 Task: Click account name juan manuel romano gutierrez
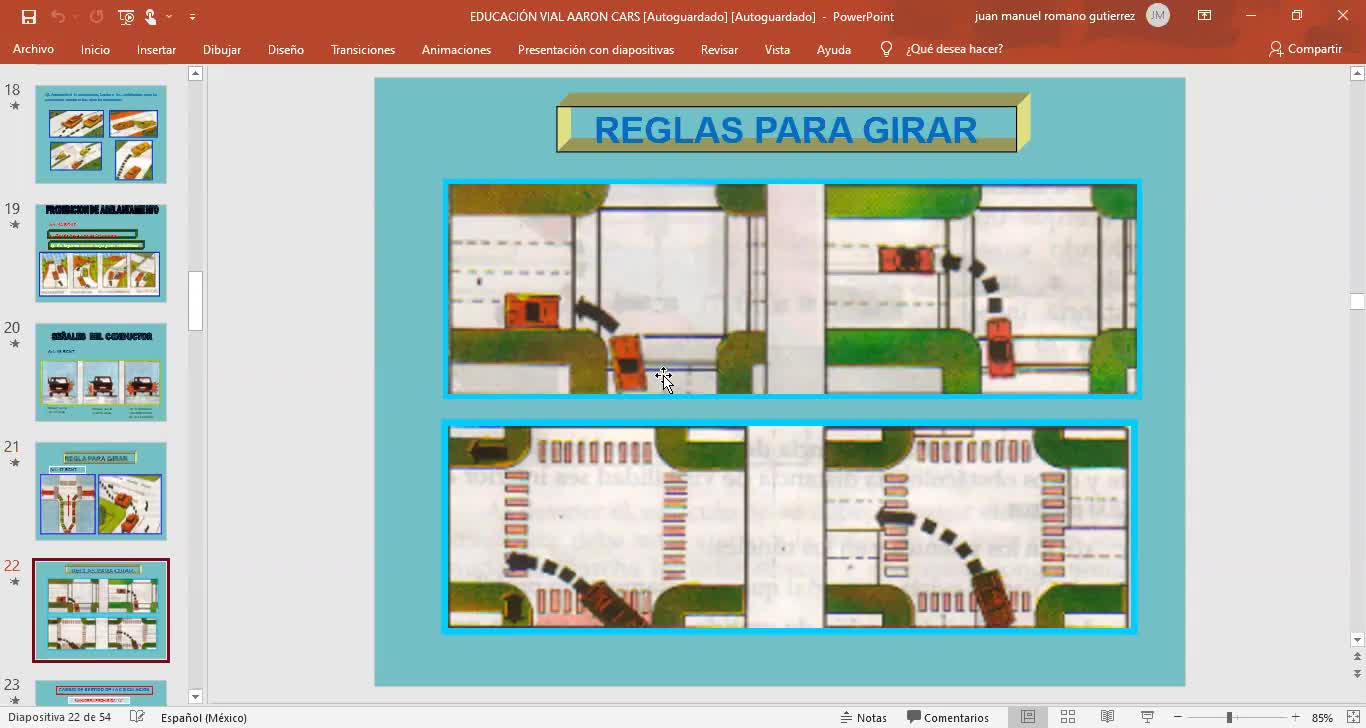point(1054,16)
